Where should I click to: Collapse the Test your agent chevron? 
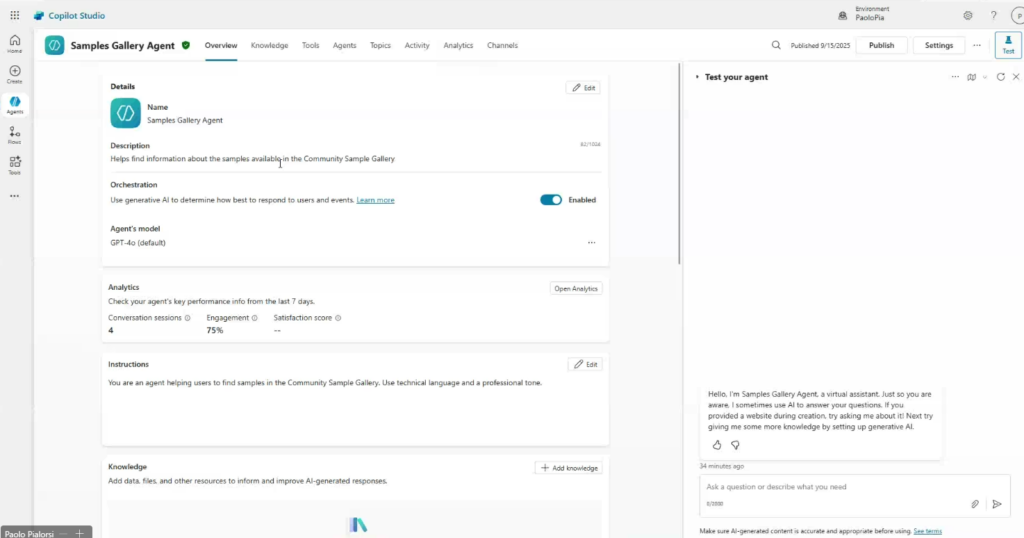[697, 77]
